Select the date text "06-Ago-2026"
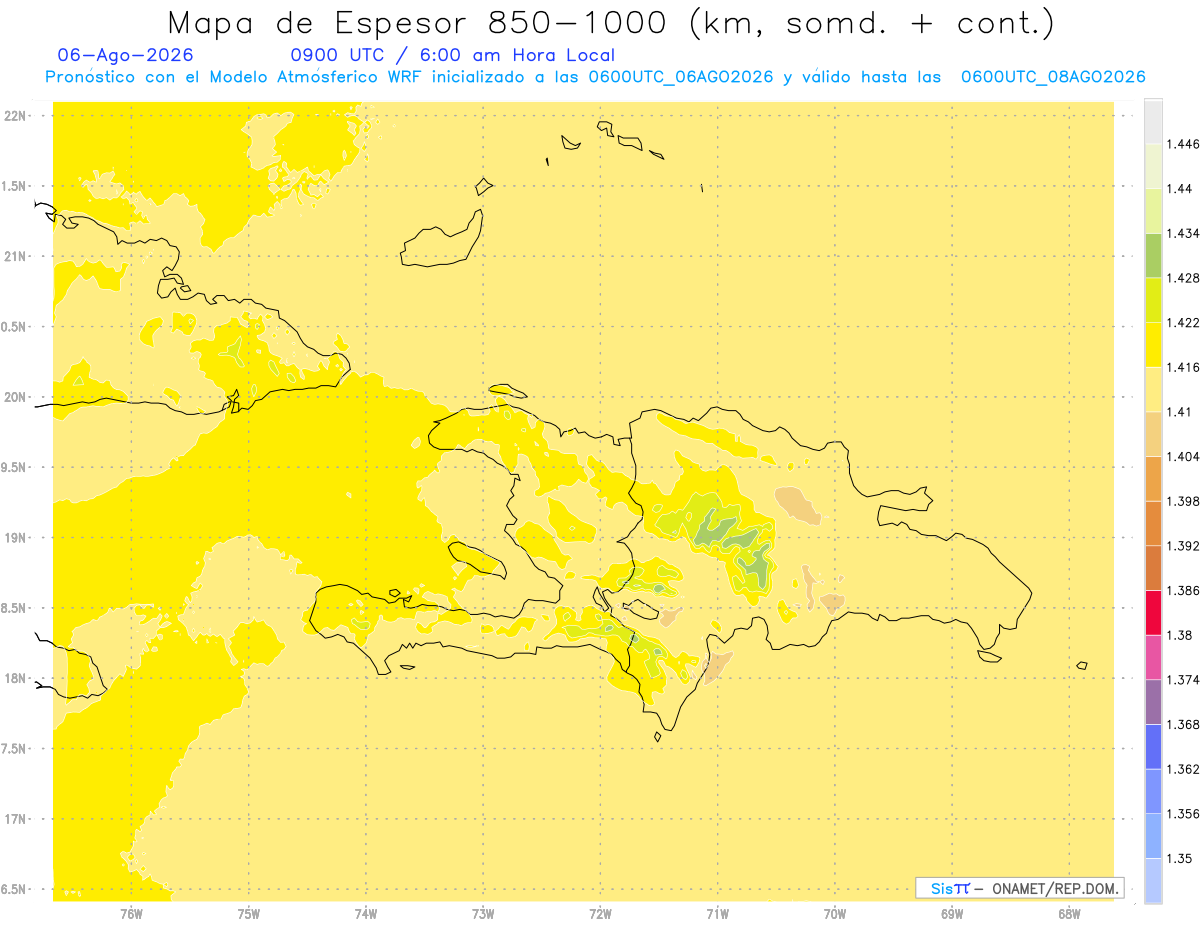 click(x=126, y=56)
